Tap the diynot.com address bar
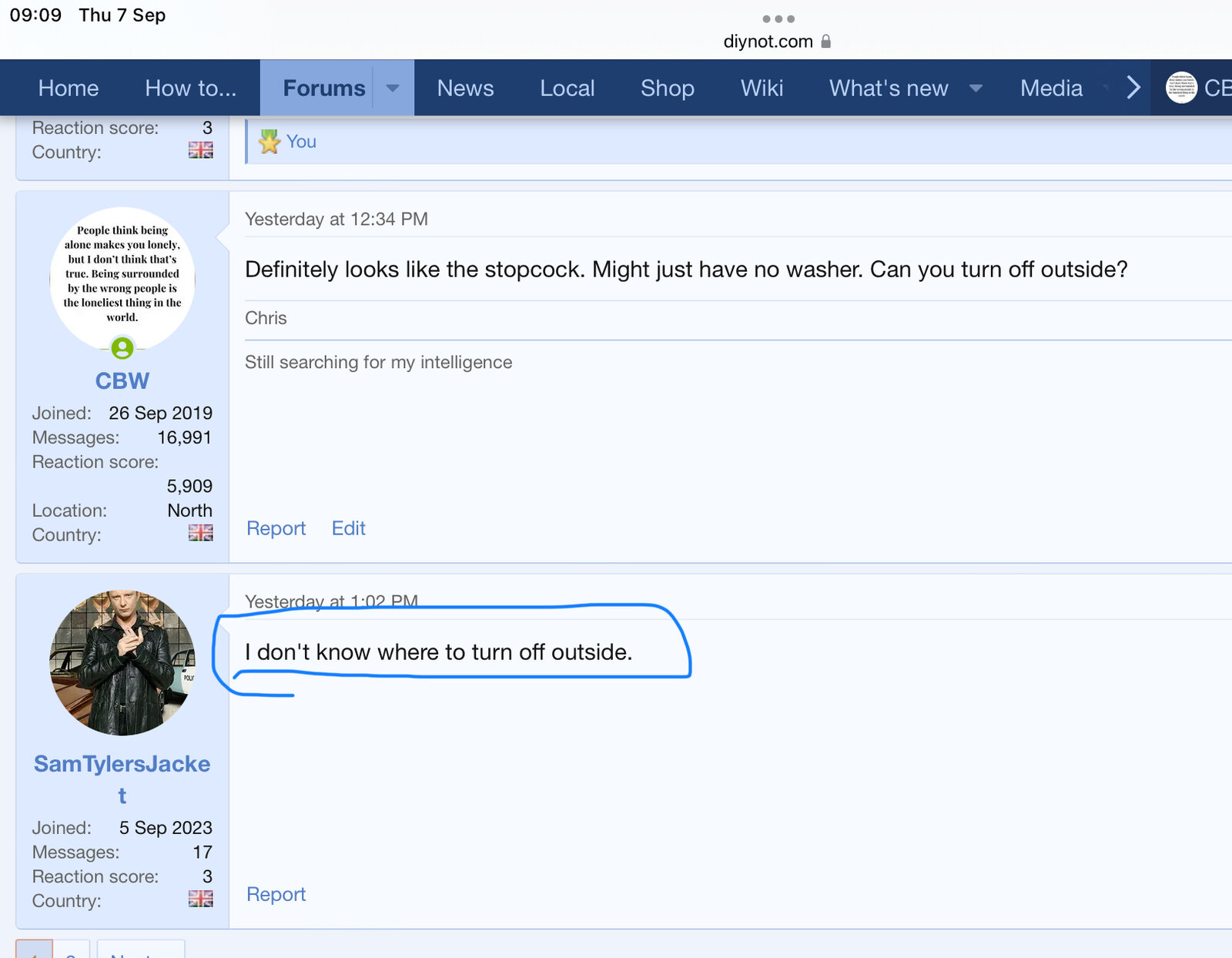This screenshot has height=958, width=1232. pyautogui.click(x=768, y=42)
